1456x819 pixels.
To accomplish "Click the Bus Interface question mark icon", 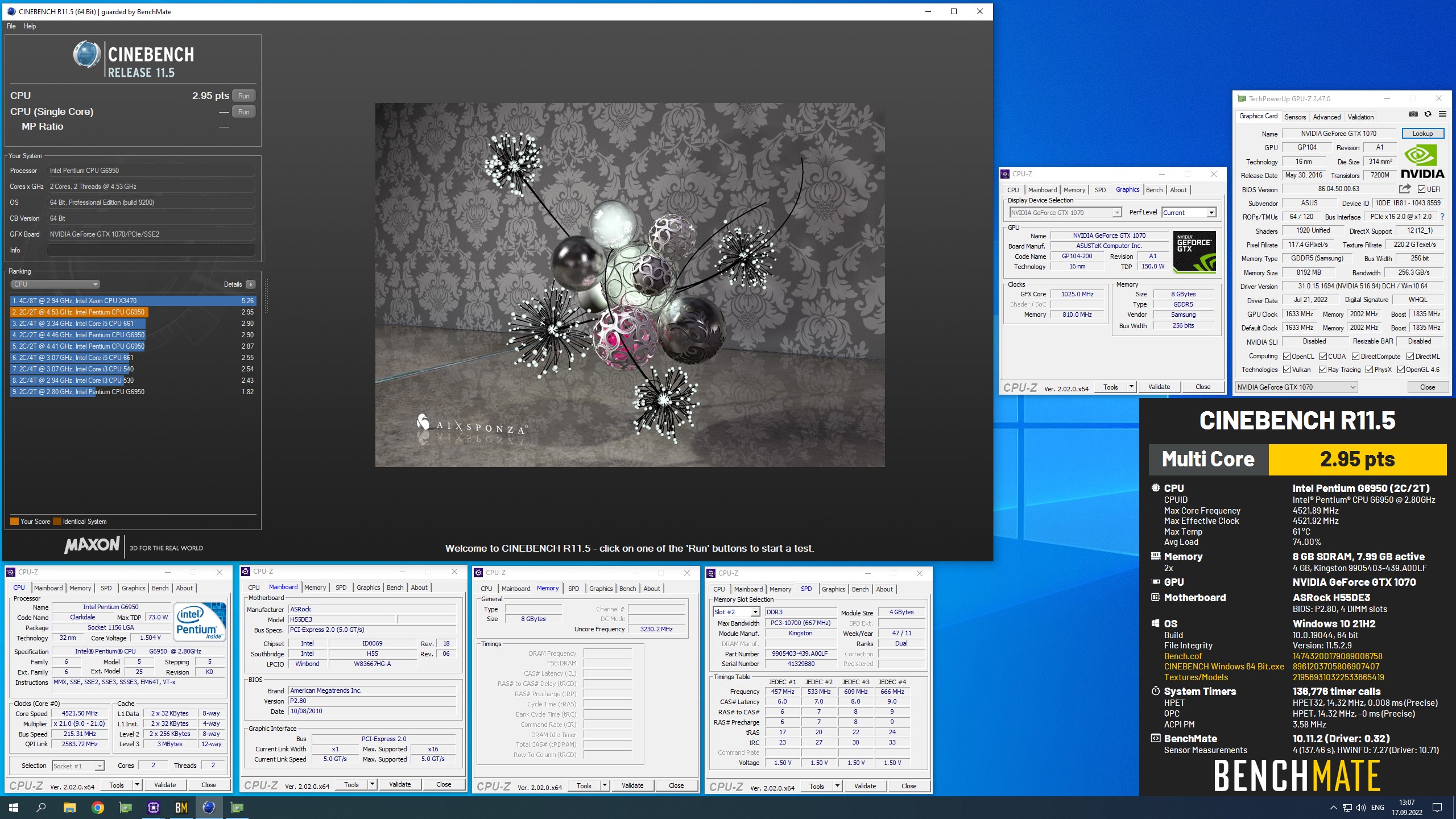I will 1442,217.
